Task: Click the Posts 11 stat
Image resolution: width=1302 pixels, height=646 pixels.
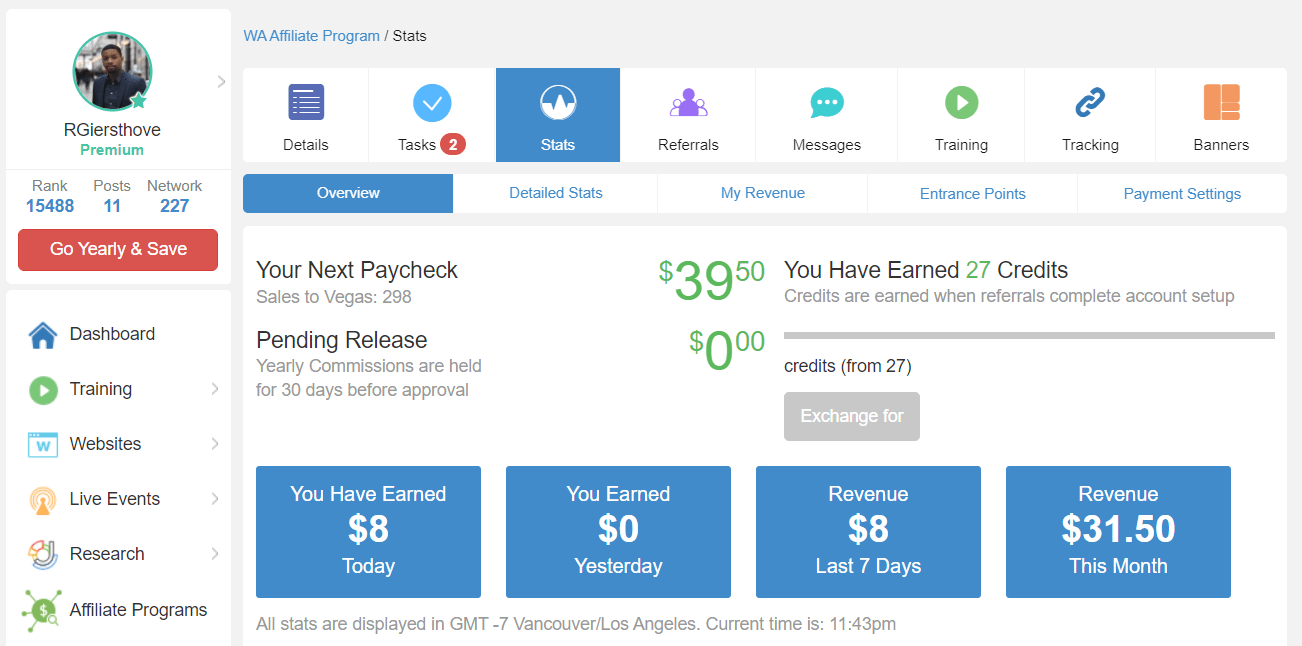Action: [x=112, y=196]
